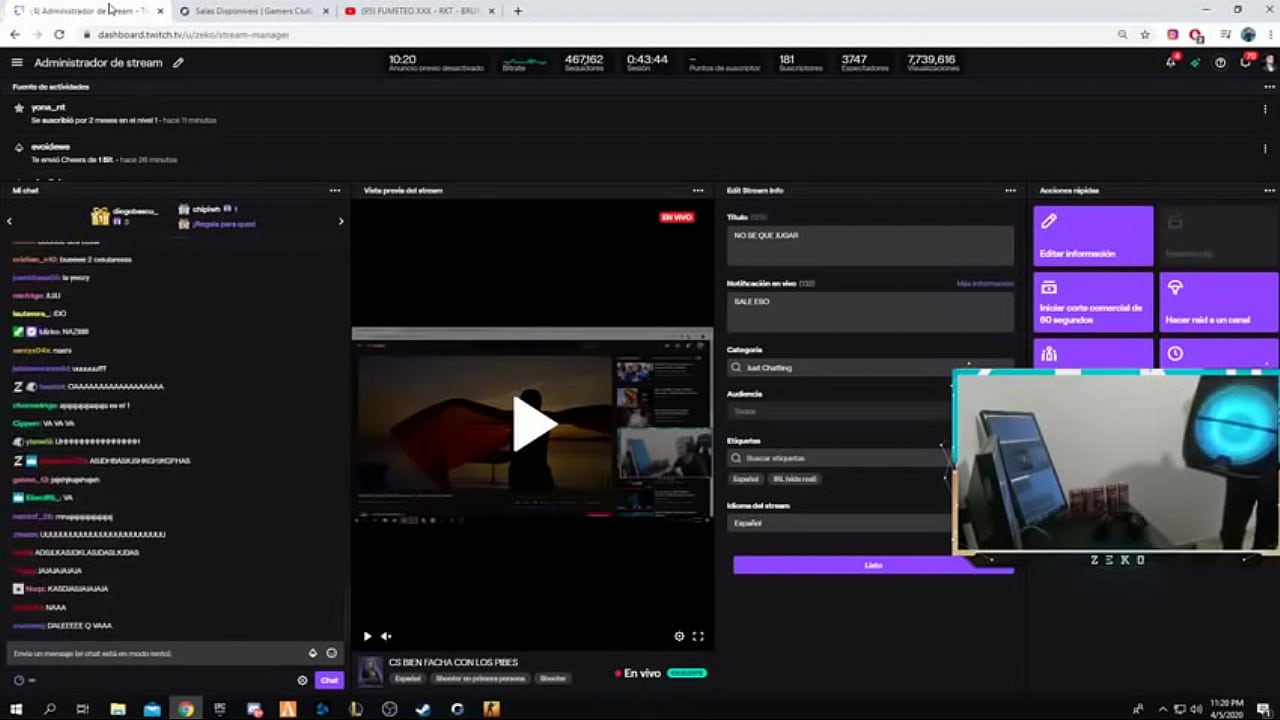Screen dimensions: 1280x720
Task: Click the Título text field
Action: (x=870, y=245)
